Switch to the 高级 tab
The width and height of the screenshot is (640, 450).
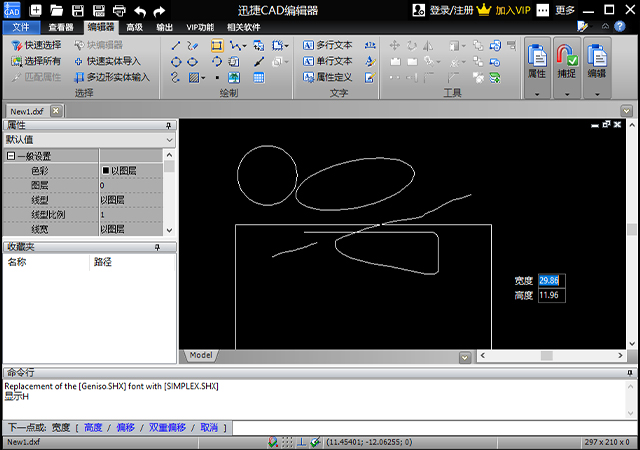[x=134, y=27]
